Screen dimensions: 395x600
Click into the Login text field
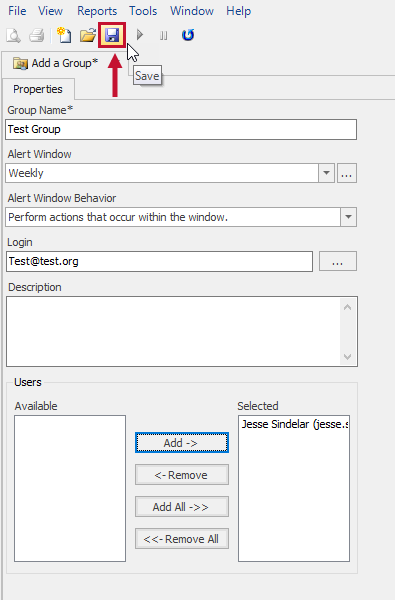pyautogui.click(x=159, y=261)
